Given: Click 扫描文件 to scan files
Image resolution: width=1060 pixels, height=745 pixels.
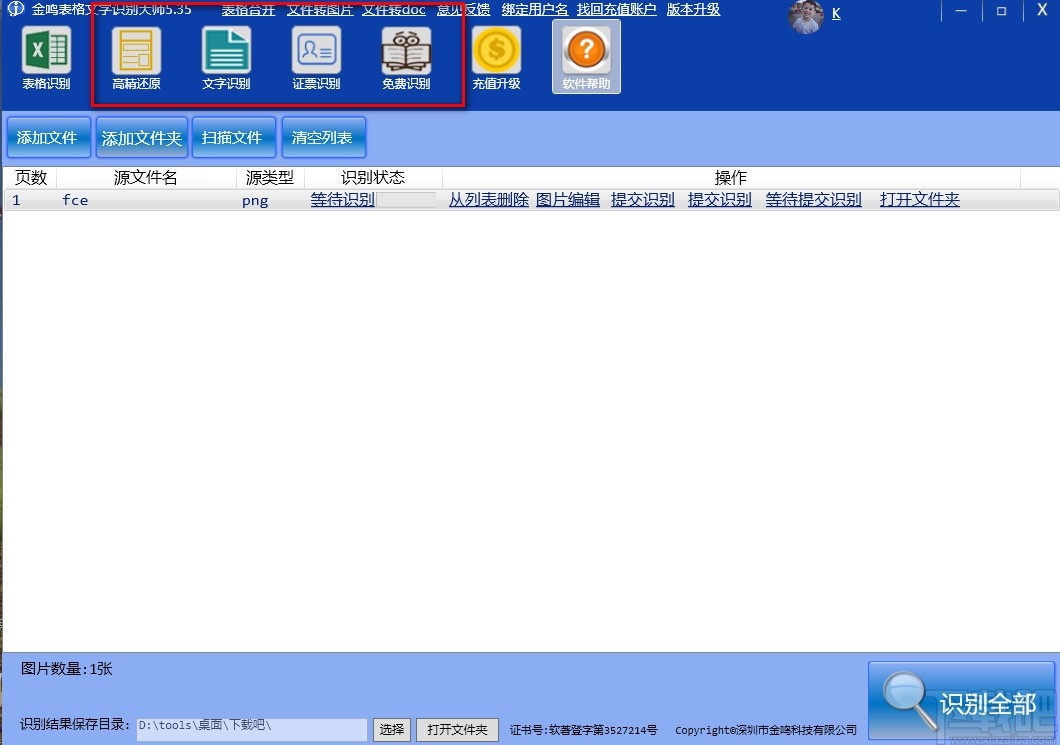Looking at the screenshot, I should (x=233, y=137).
